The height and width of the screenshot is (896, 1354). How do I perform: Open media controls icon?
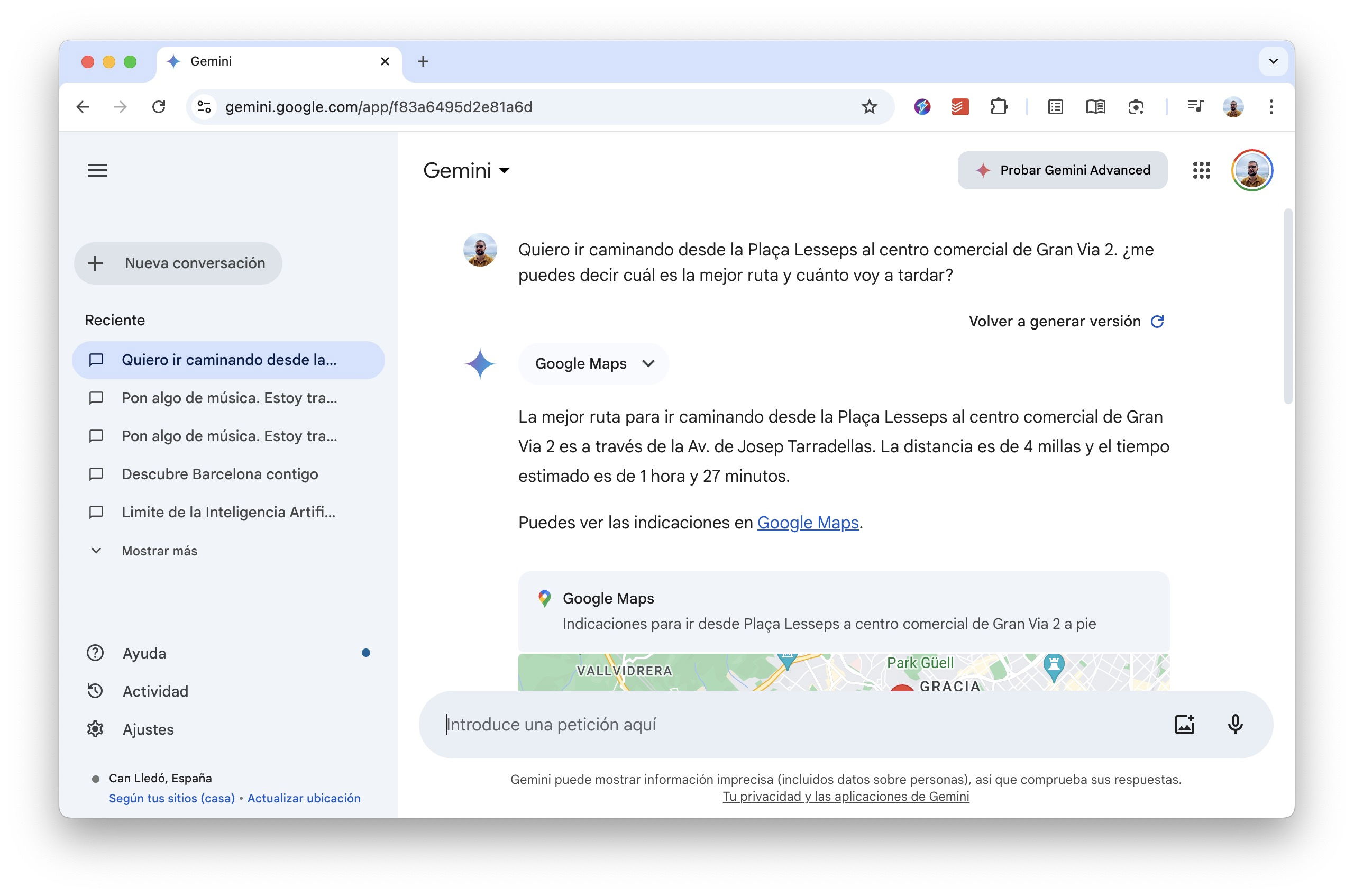click(1195, 107)
